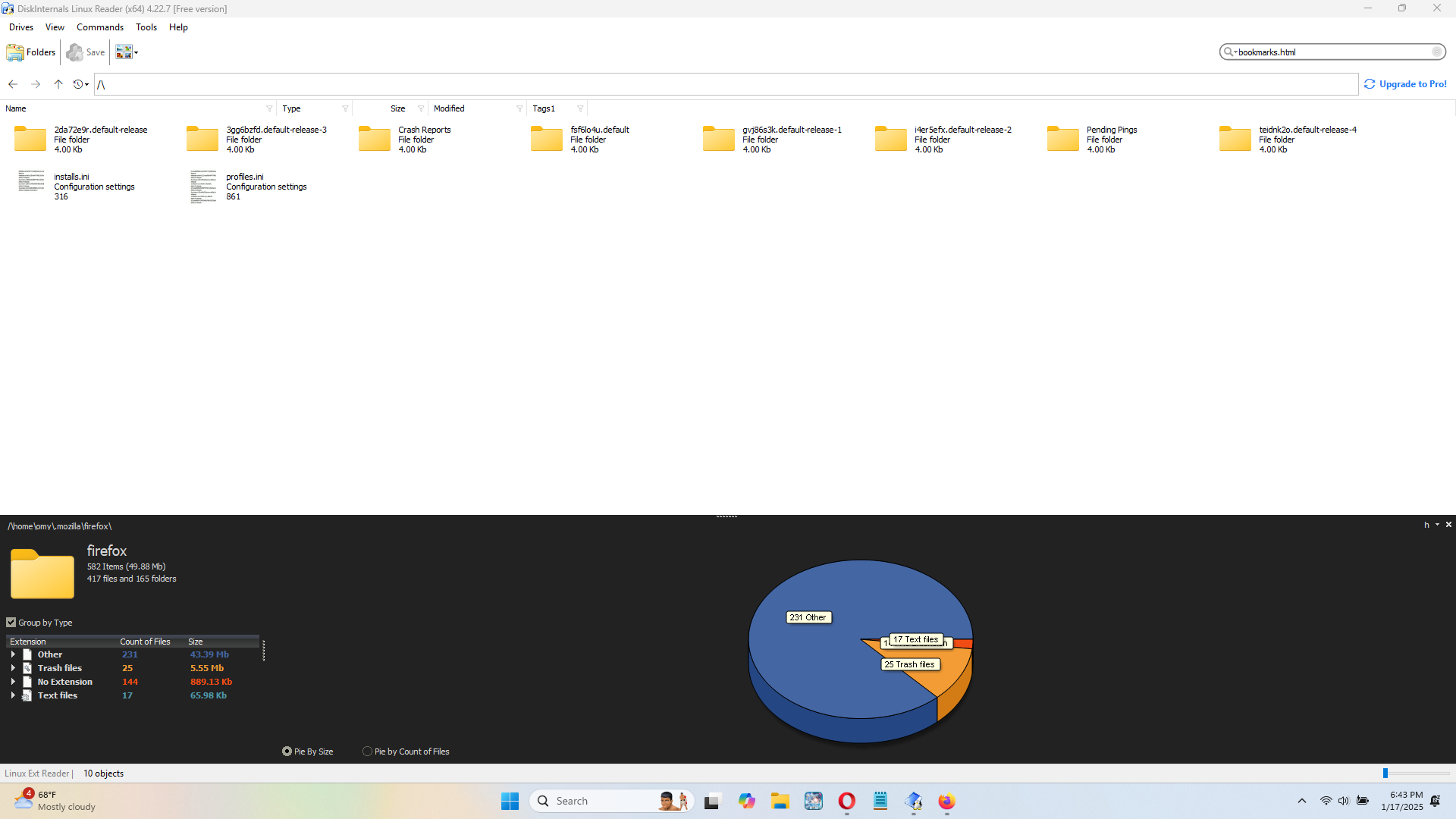Select Pie by Count of Files

click(368, 752)
